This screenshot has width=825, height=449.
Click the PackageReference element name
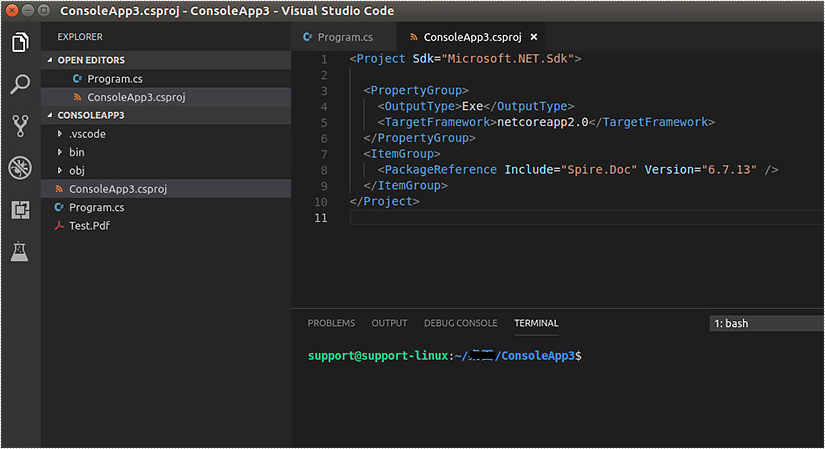(x=440, y=169)
